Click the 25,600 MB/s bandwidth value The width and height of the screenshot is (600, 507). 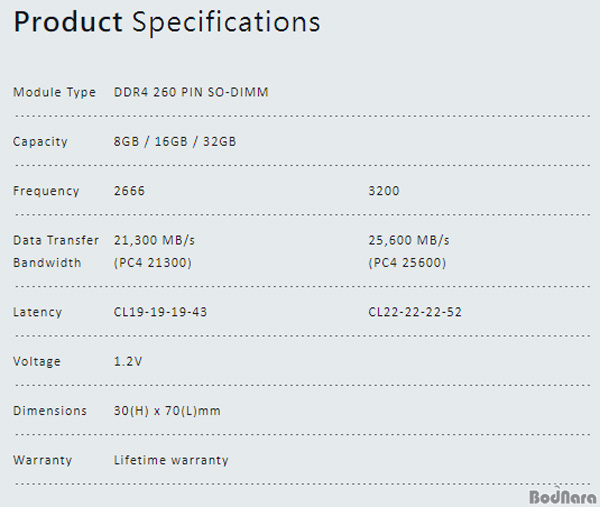coord(409,240)
